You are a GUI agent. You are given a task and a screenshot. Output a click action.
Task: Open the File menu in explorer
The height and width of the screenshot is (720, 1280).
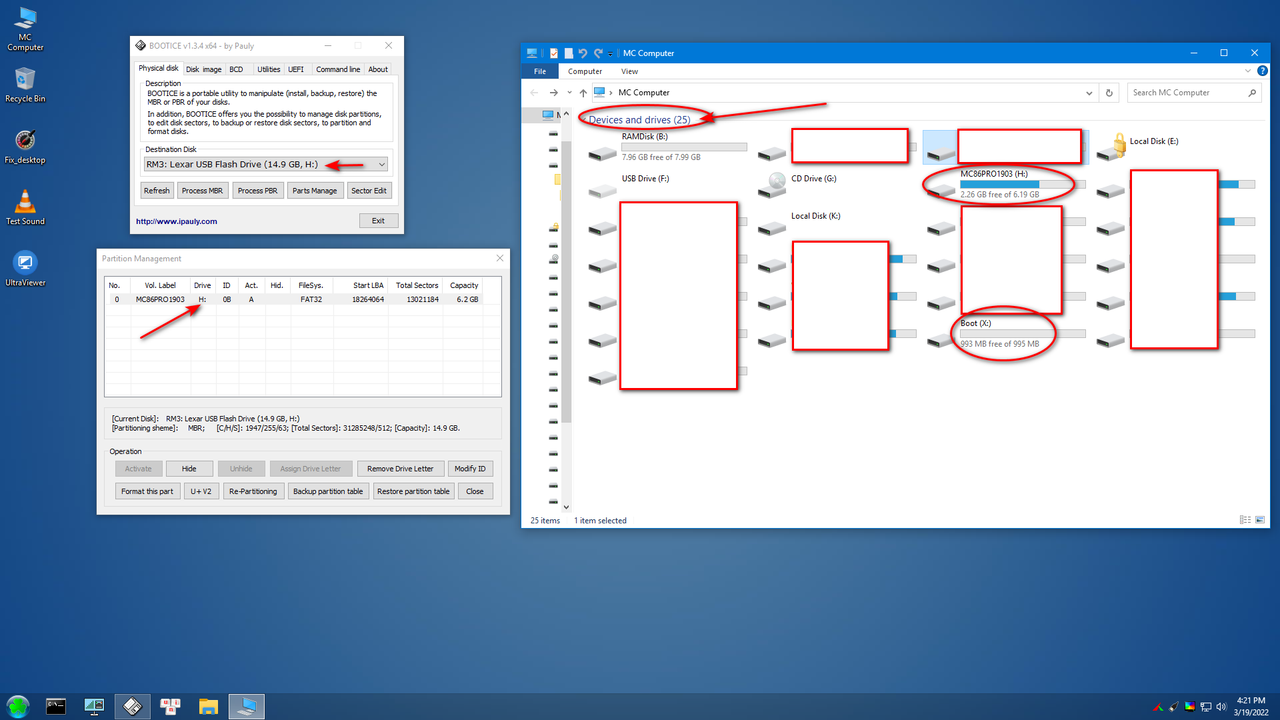point(539,71)
